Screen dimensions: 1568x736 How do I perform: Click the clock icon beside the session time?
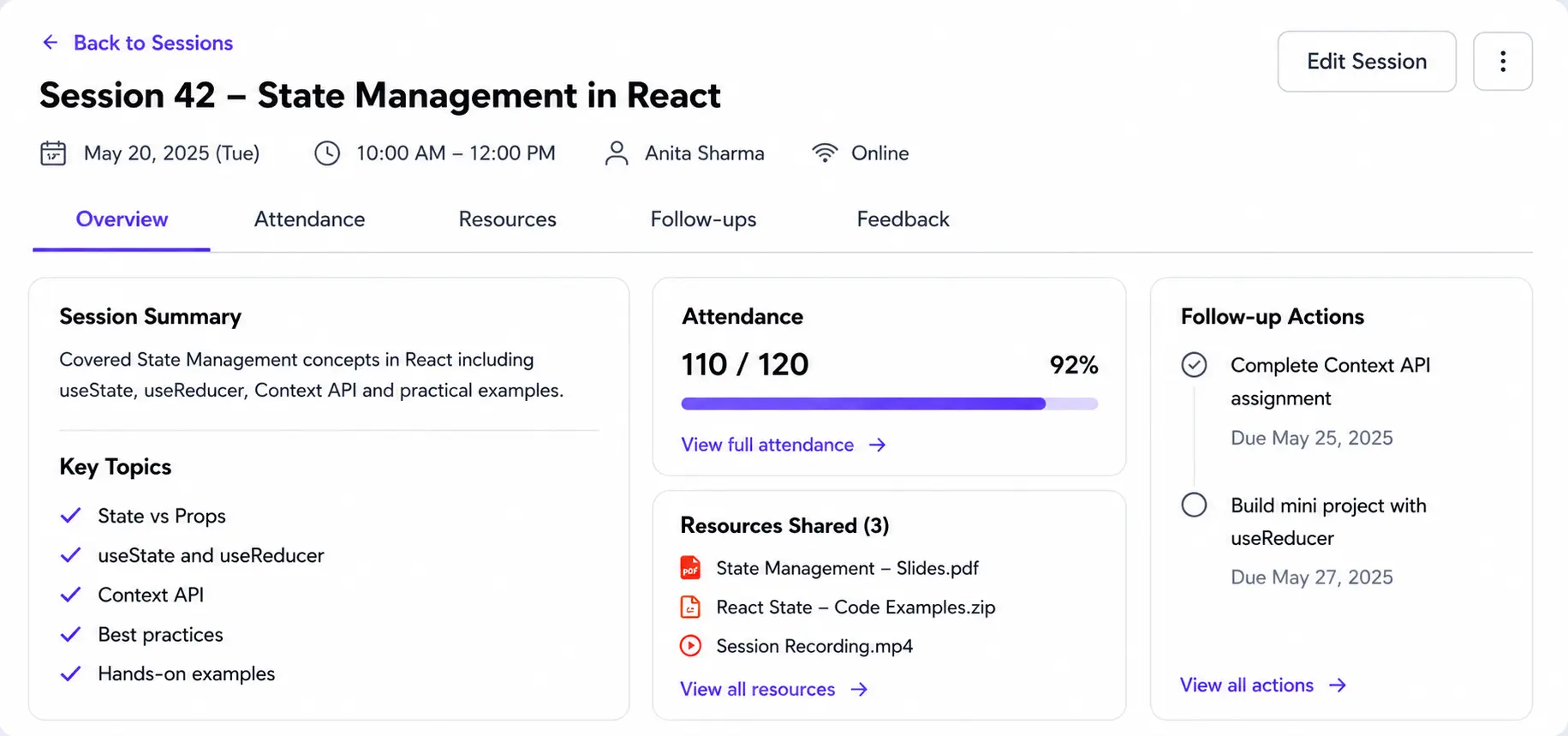tap(327, 153)
